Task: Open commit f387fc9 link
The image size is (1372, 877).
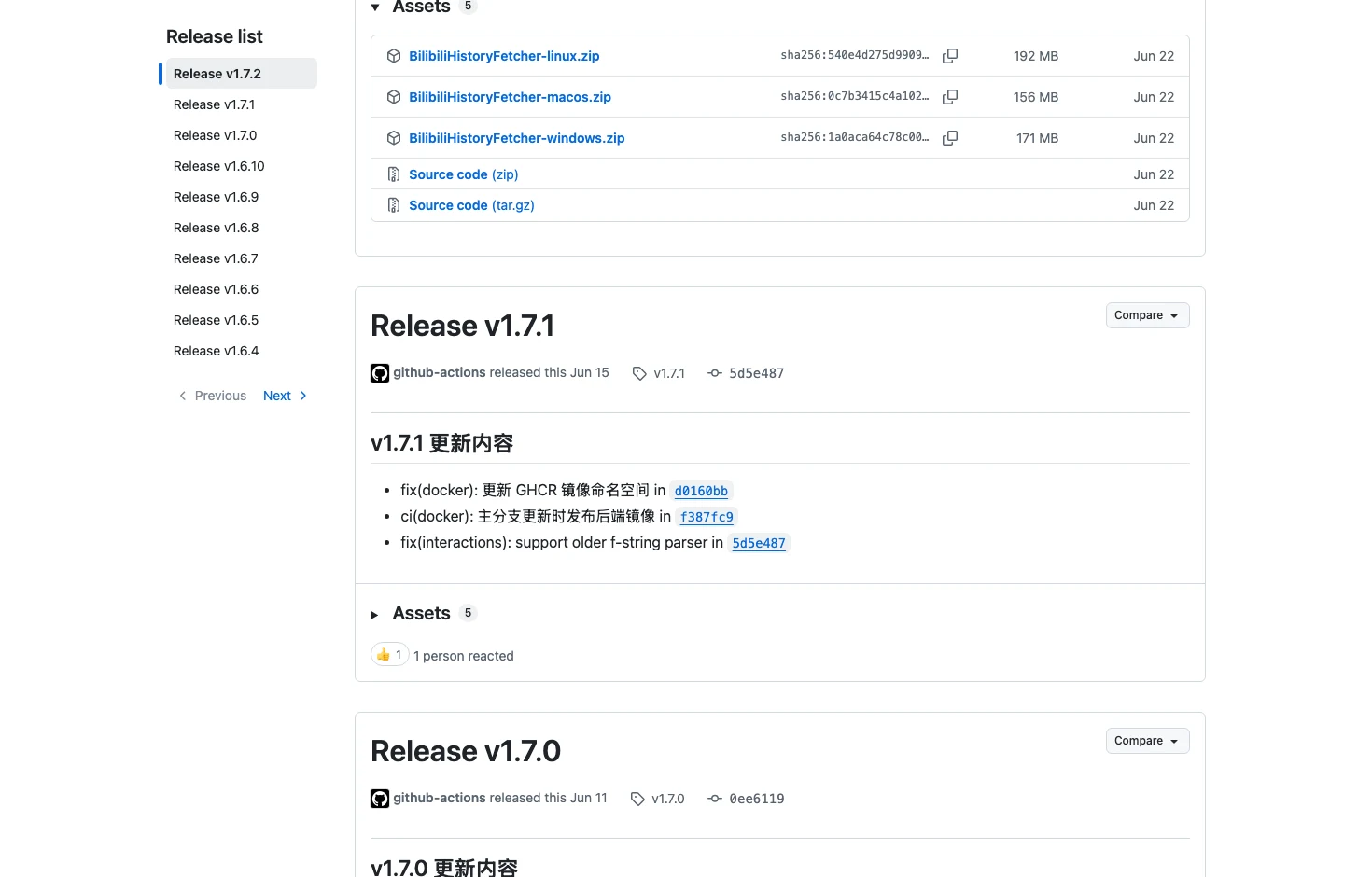Action: pos(707,517)
